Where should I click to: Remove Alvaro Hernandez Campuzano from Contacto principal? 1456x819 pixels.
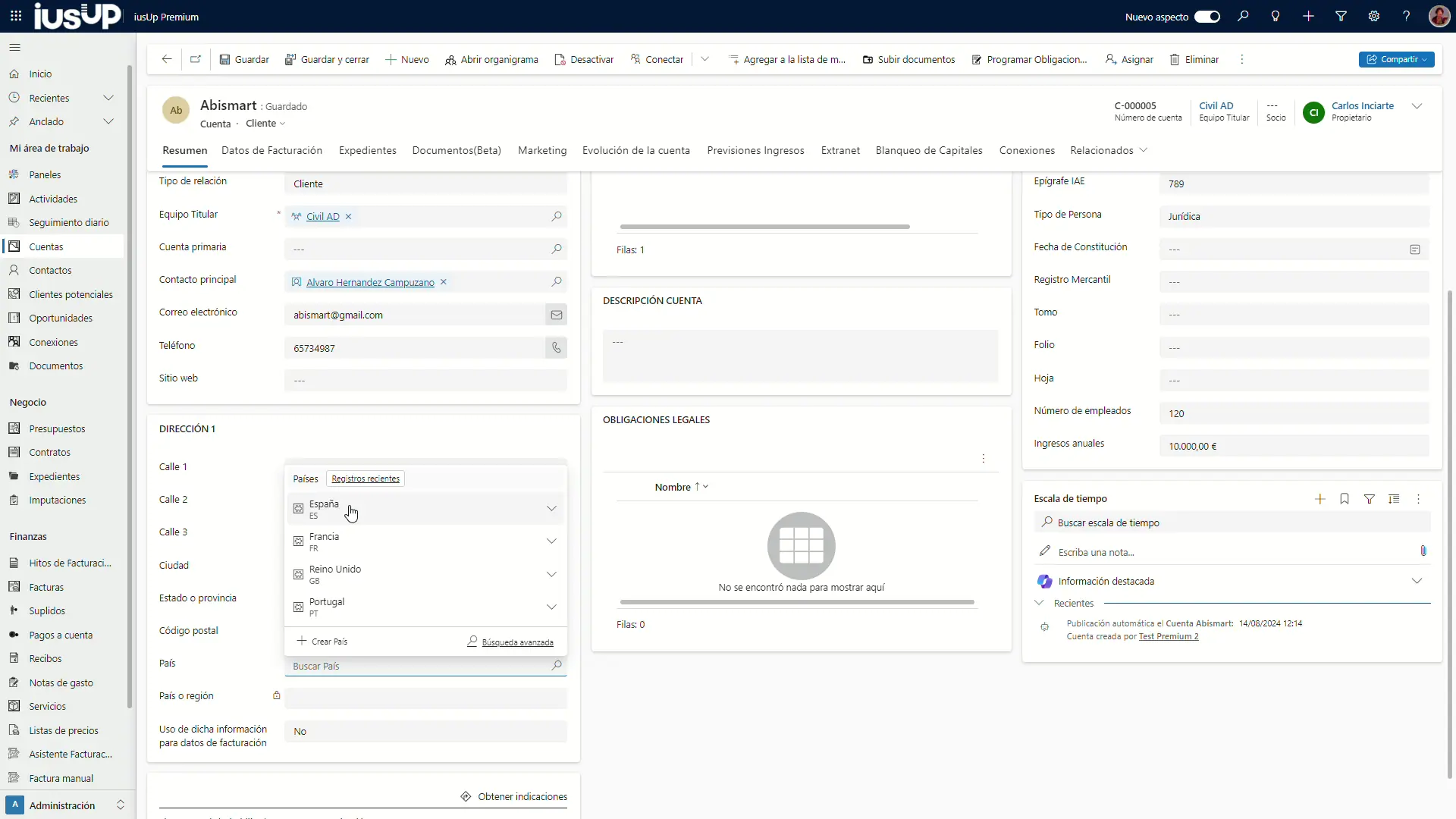[x=444, y=282]
